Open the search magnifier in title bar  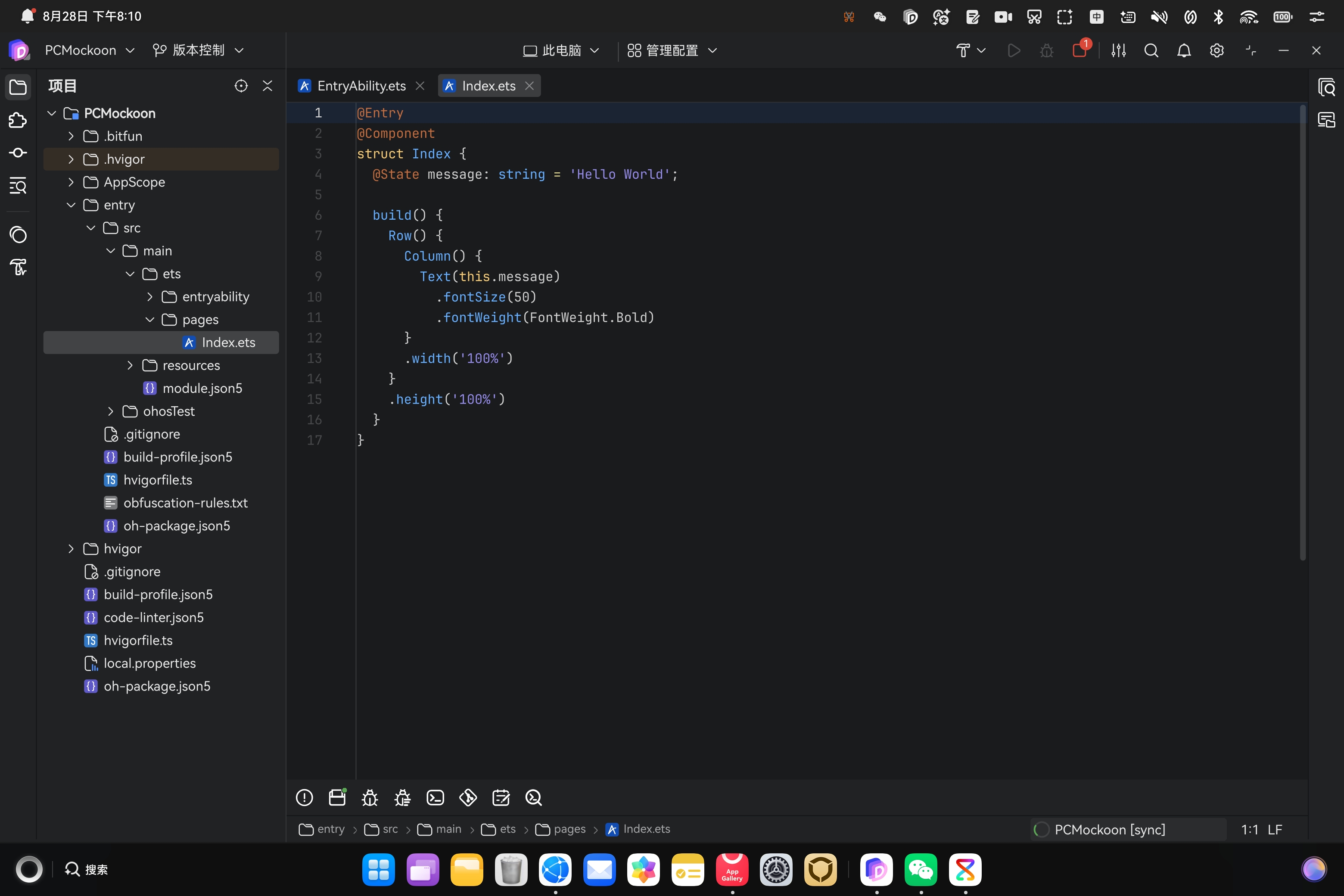click(1151, 50)
